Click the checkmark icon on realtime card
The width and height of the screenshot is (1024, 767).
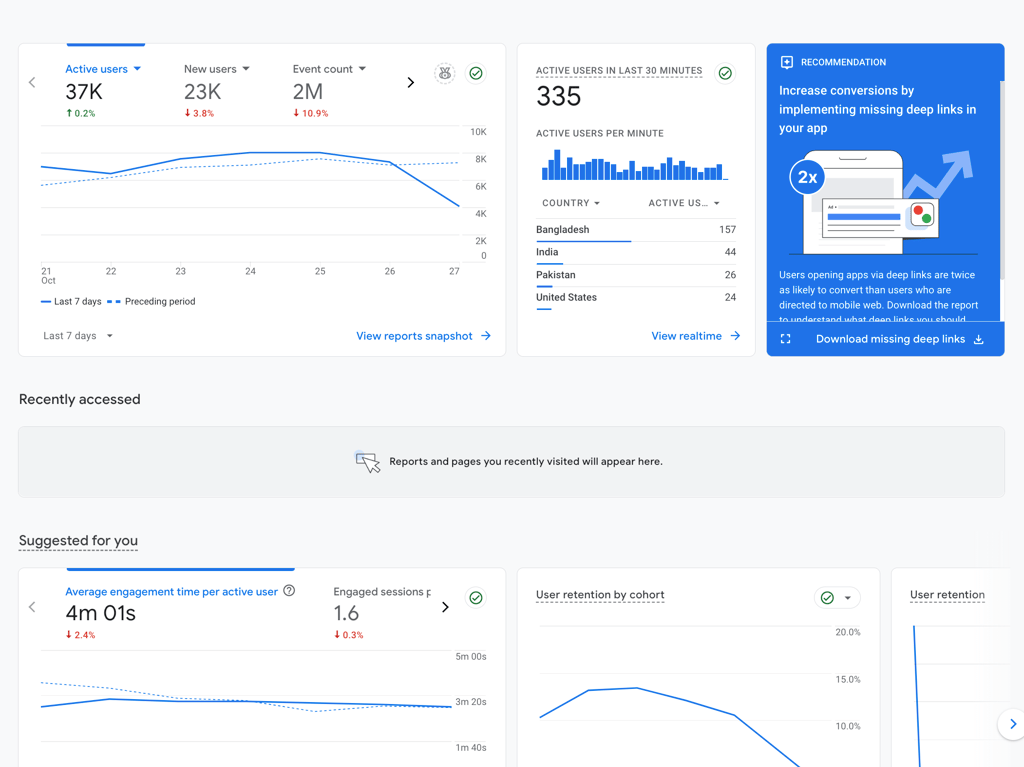click(725, 73)
